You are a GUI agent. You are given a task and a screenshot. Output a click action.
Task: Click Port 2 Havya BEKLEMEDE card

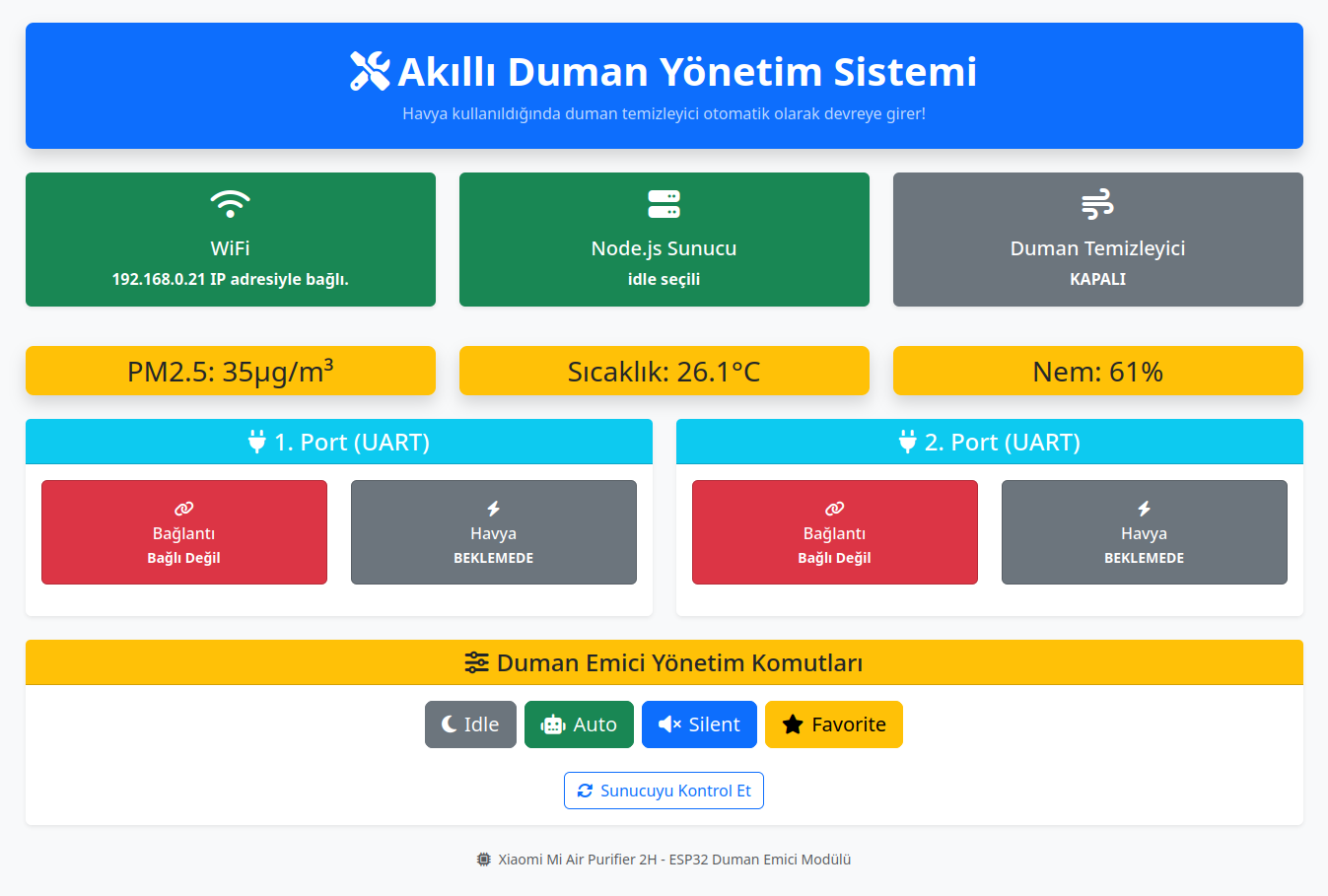[1144, 532]
